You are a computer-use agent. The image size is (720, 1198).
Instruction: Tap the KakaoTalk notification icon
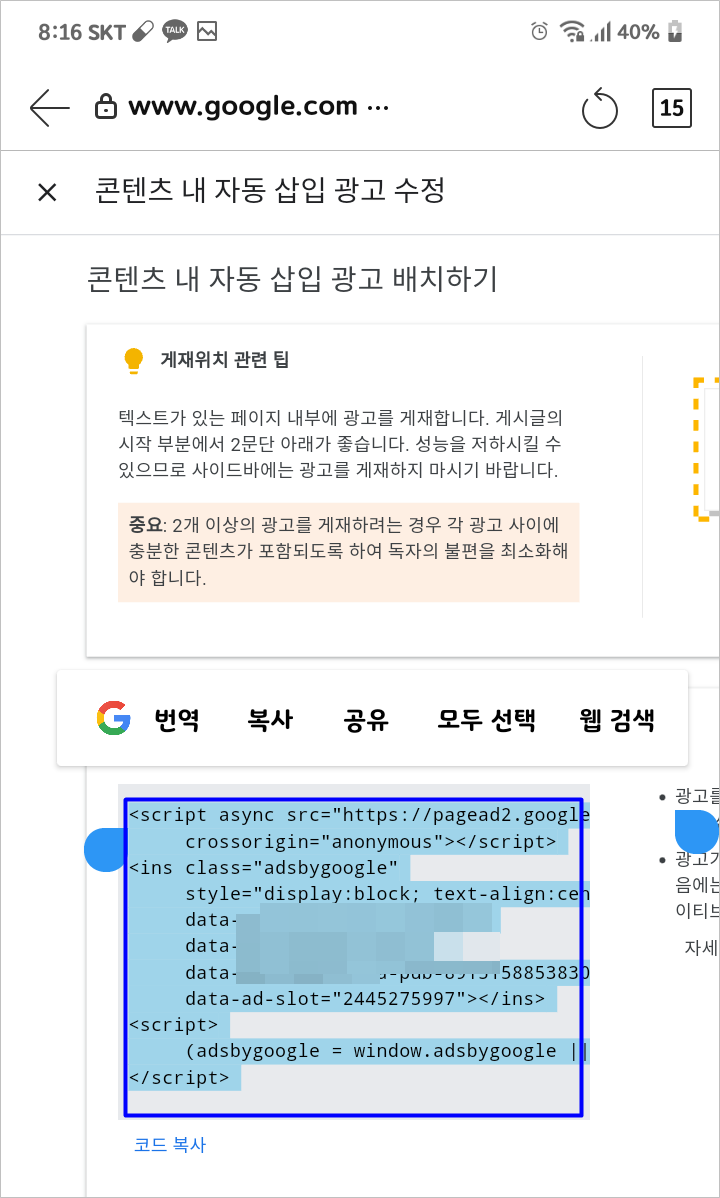tap(175, 31)
